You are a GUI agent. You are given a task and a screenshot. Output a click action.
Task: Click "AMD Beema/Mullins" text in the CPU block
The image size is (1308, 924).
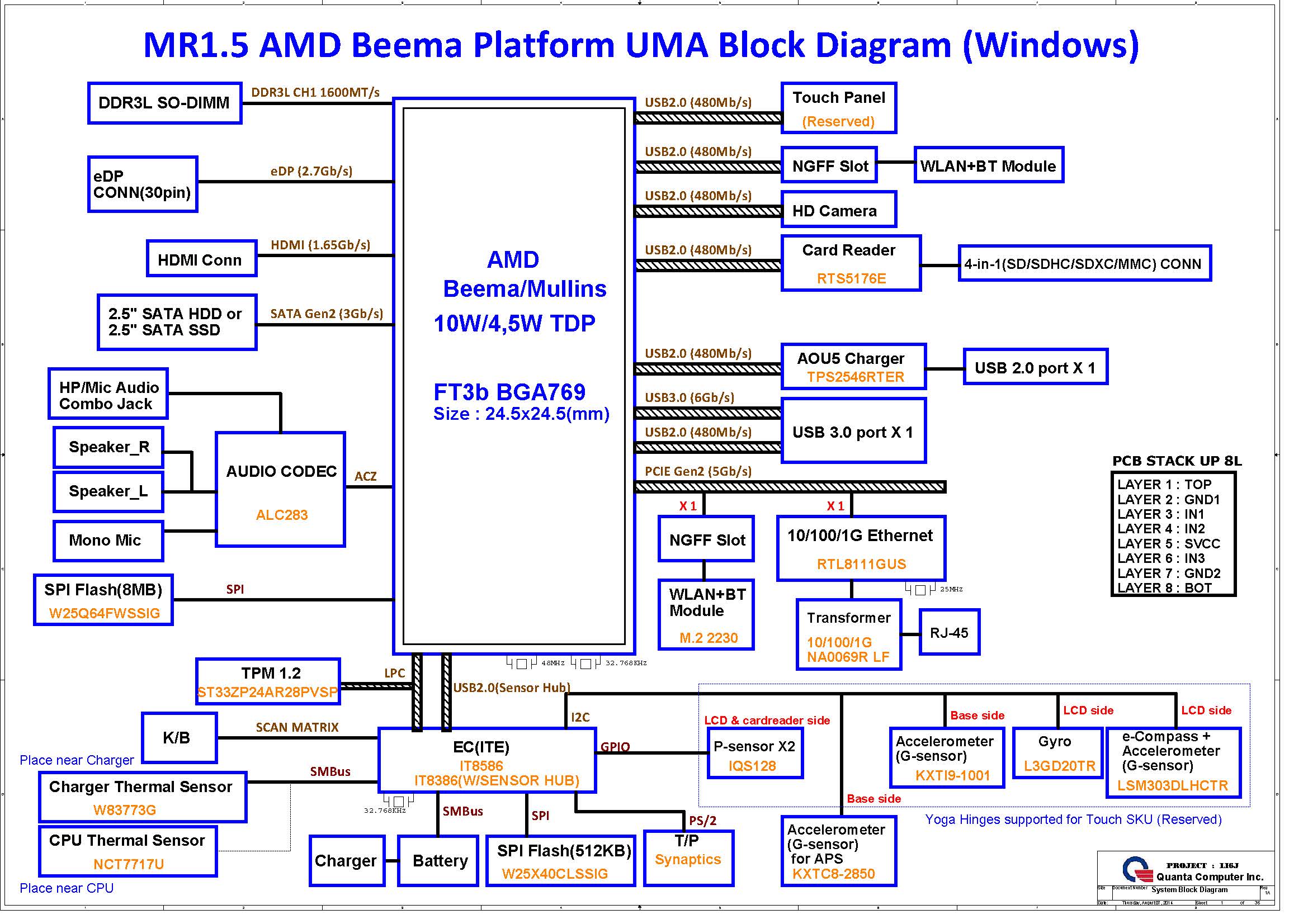coord(524,274)
